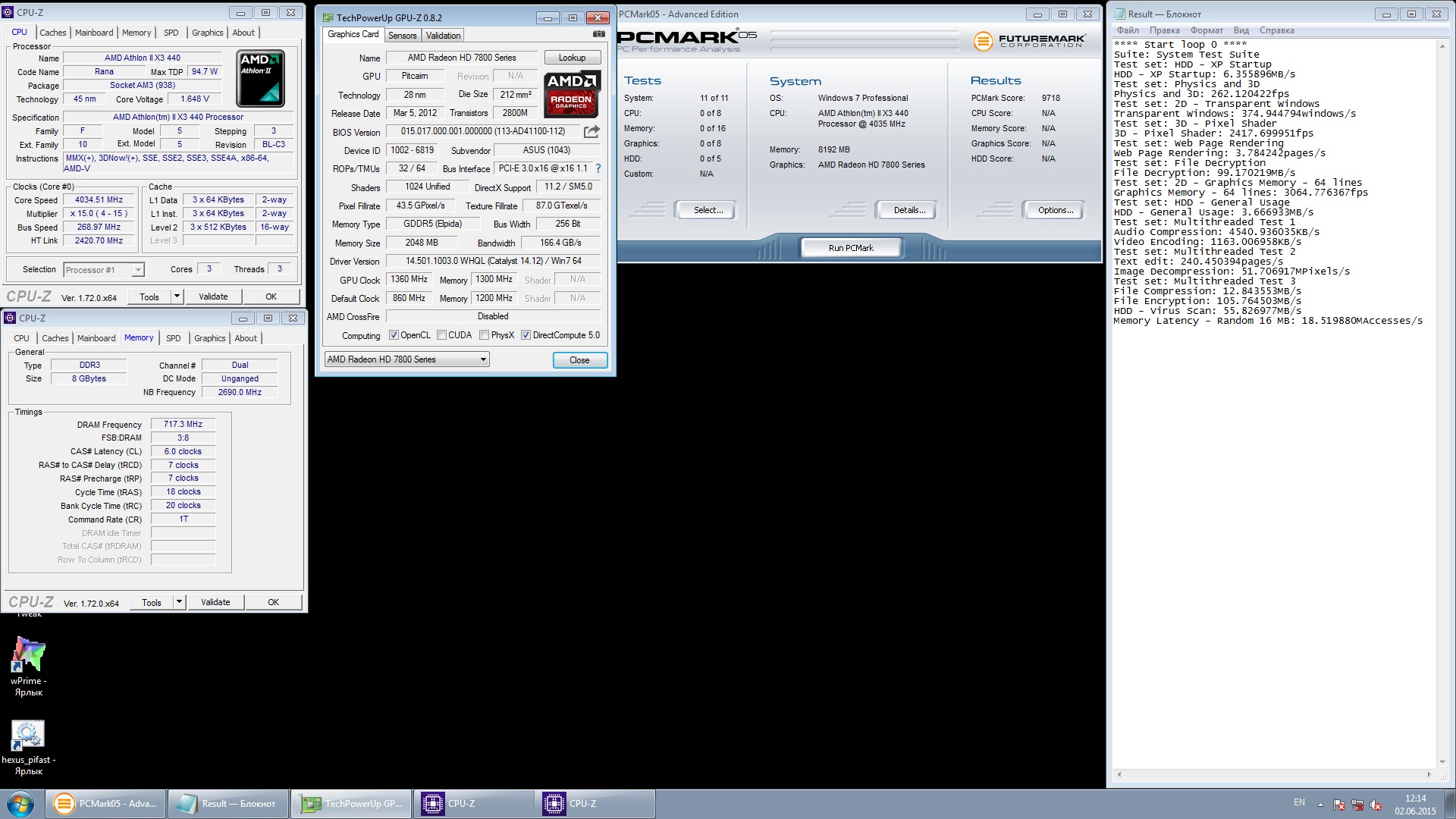1456x819 pixels.
Task: Click the Driver Version field in GPU-Z
Action: pos(493,261)
